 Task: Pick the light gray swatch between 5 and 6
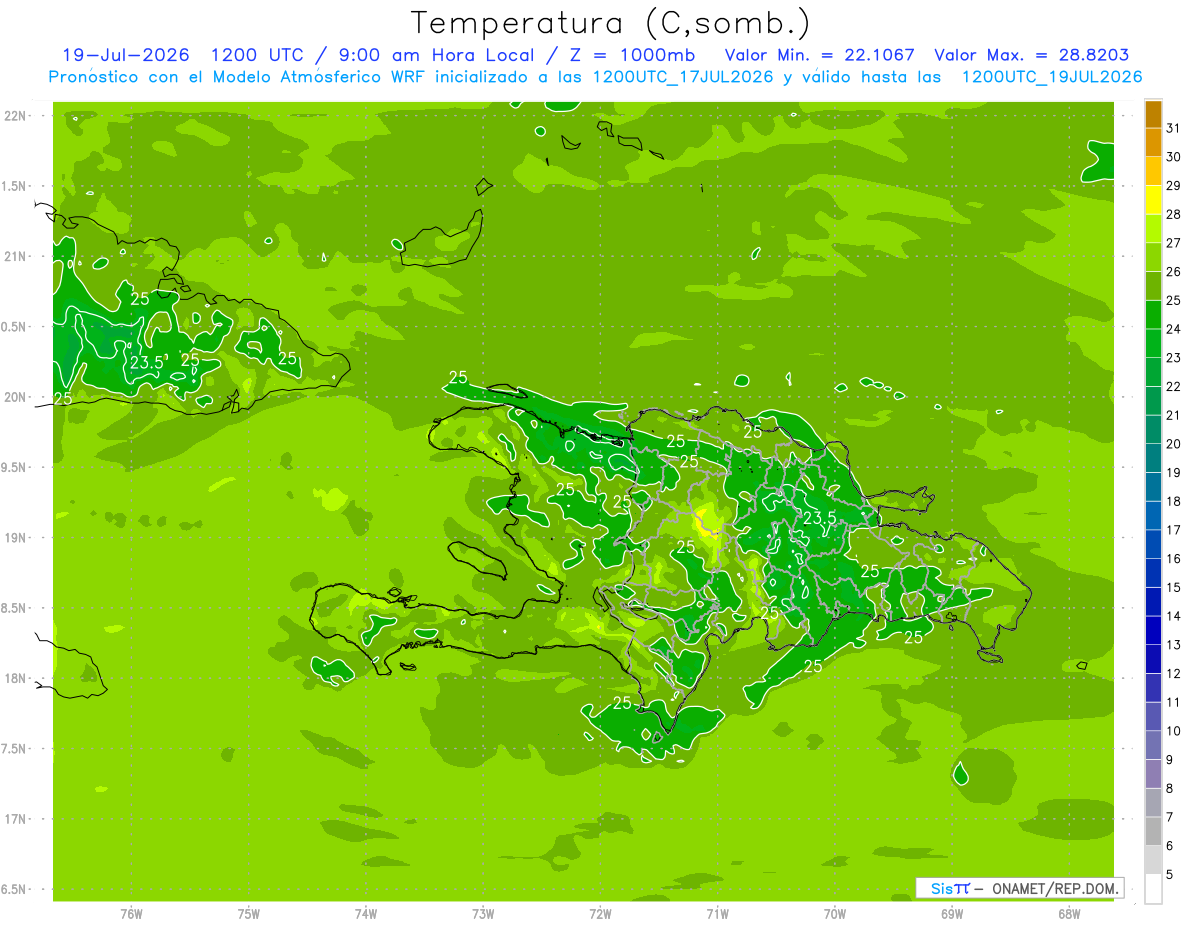[x=1153, y=861]
